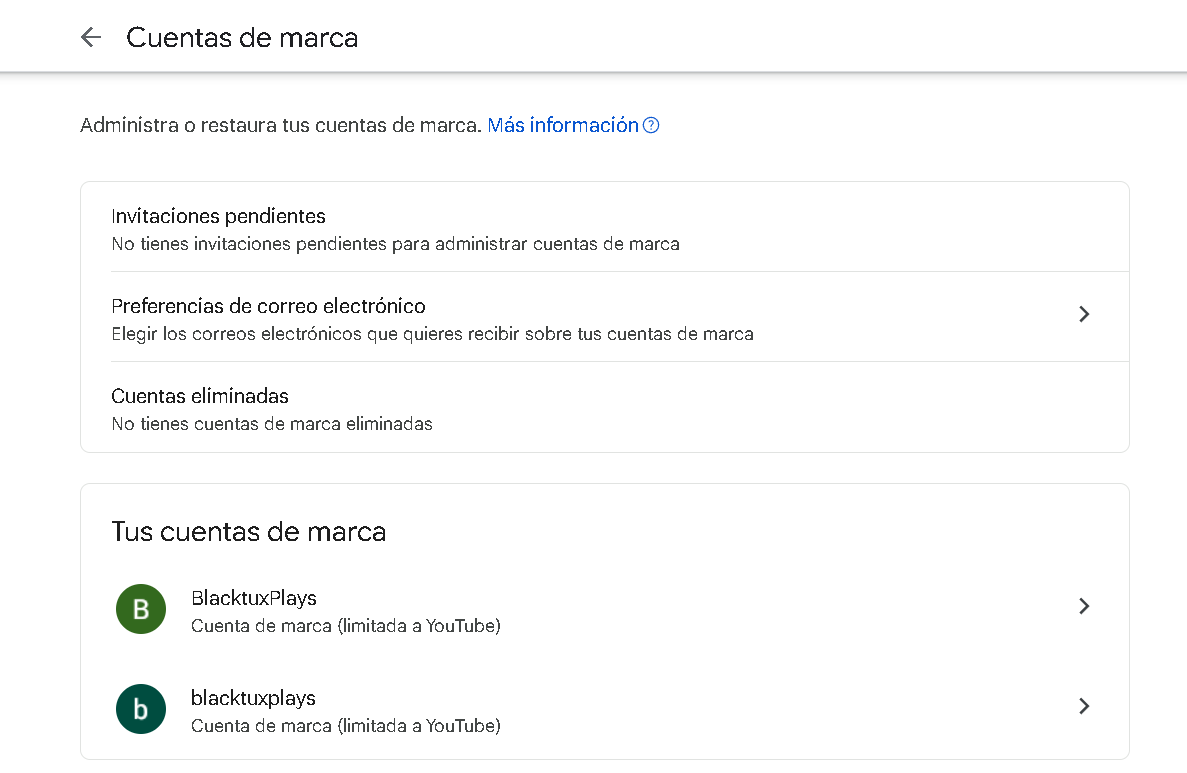Click the teal lowercase b avatar

tap(141, 709)
